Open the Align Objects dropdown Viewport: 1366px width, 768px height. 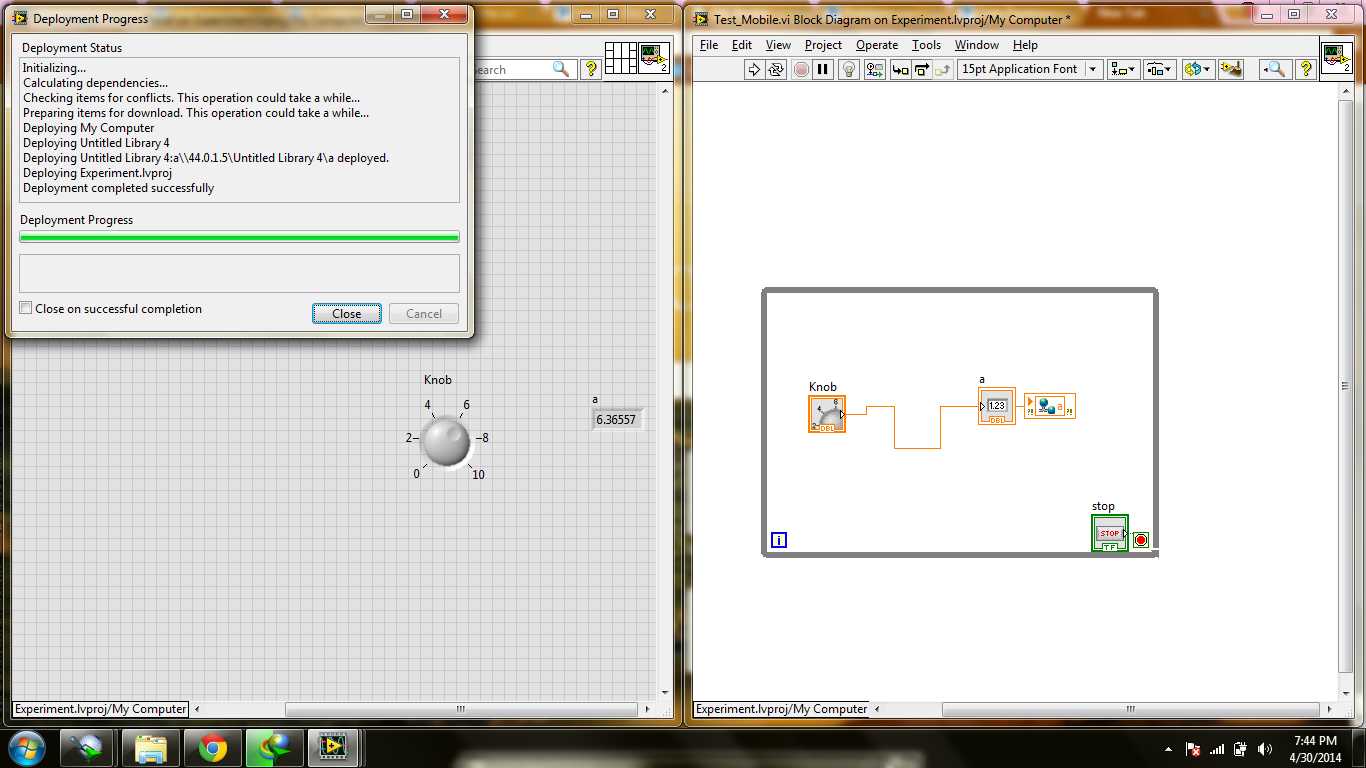(x=1124, y=69)
